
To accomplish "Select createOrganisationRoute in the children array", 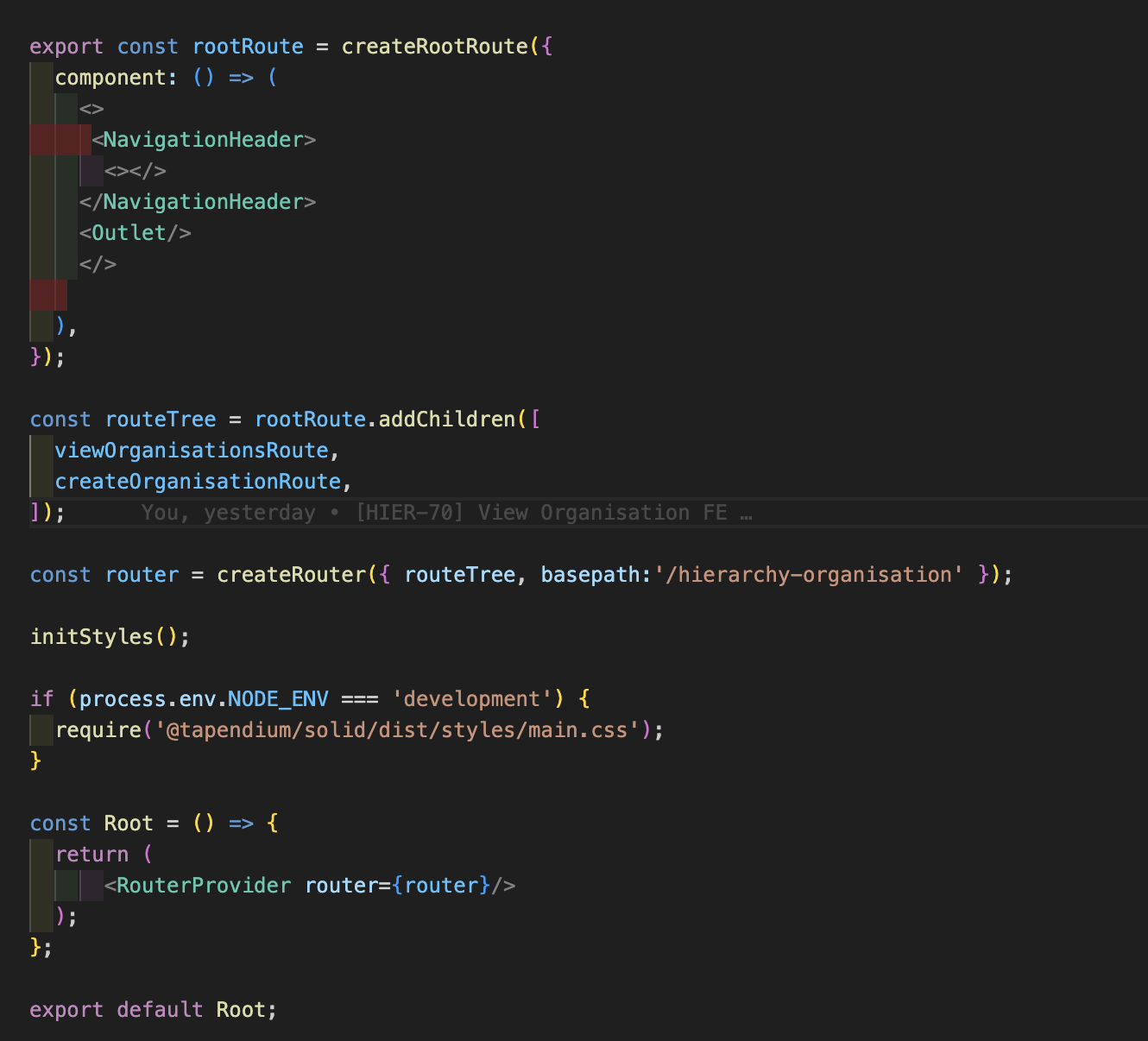I will [198, 482].
